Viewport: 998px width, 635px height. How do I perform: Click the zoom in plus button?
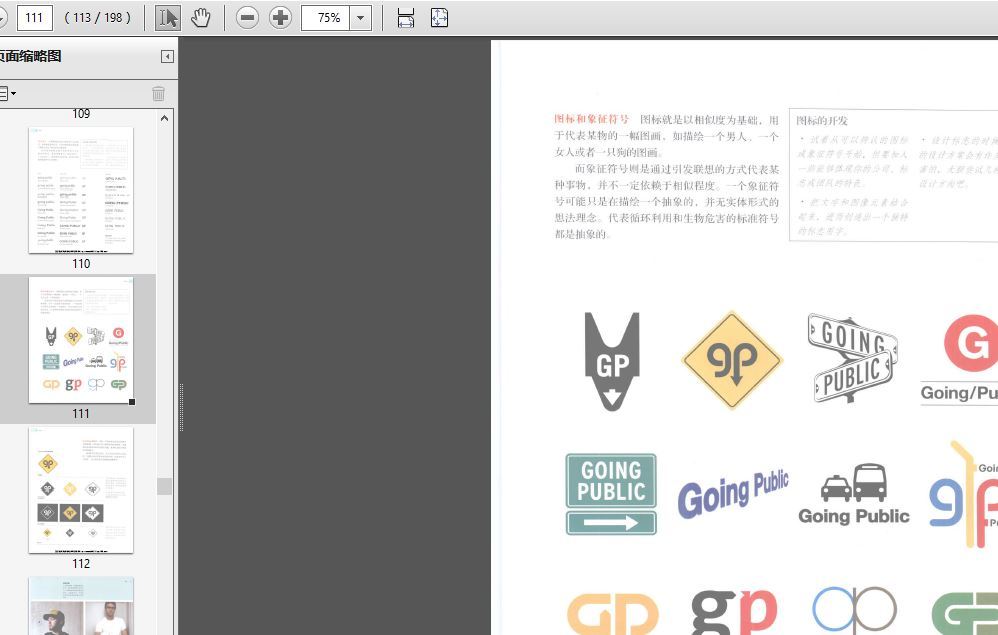(x=281, y=18)
